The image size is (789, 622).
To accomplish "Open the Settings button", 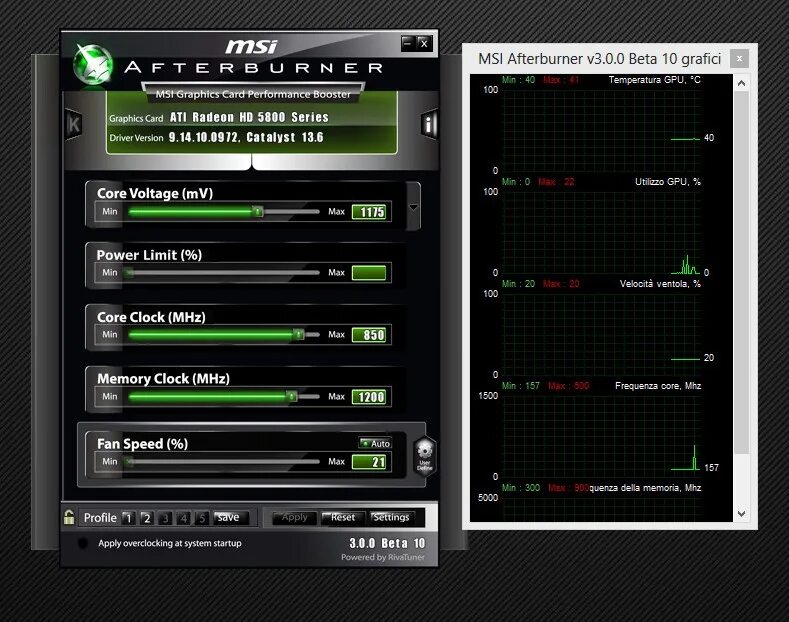I will pyautogui.click(x=391, y=517).
